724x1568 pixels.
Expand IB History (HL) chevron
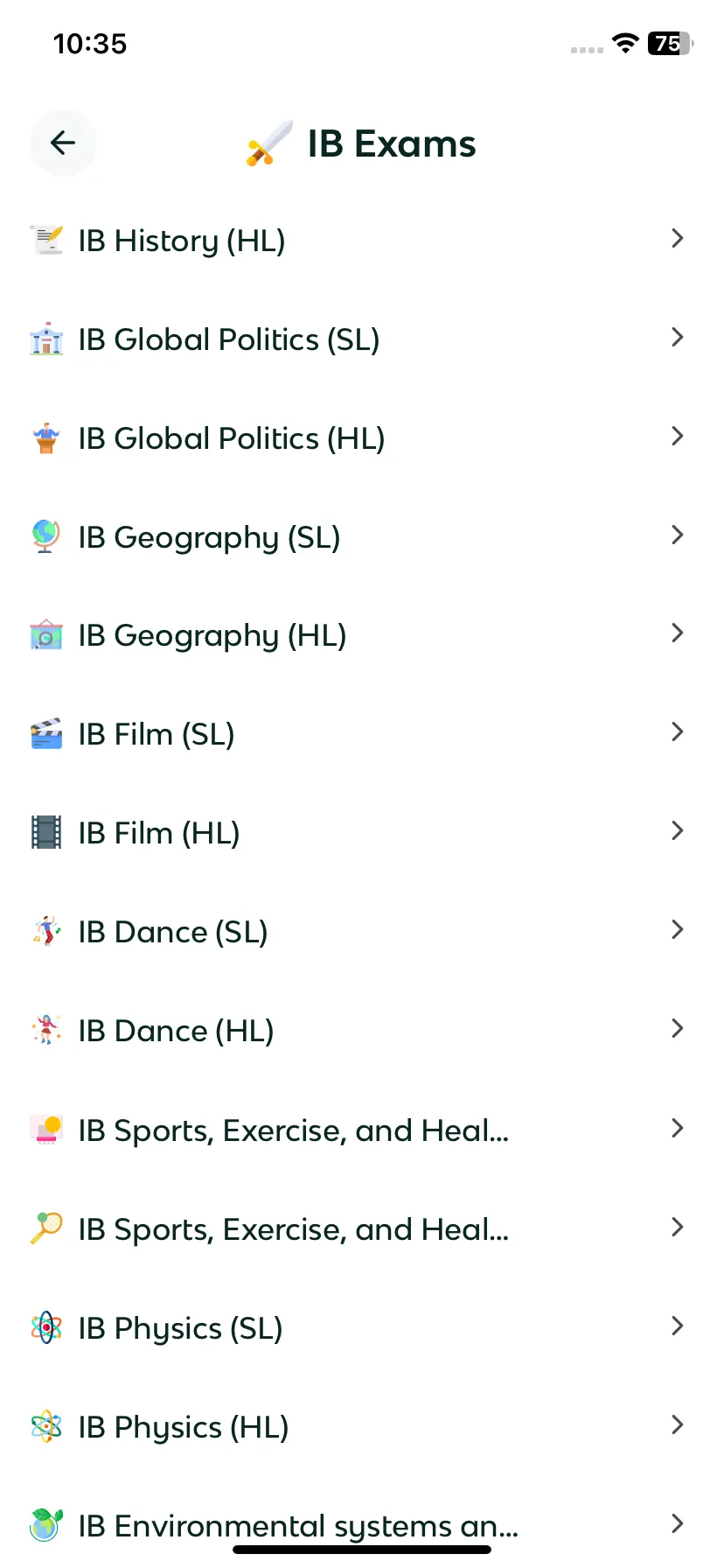pyautogui.click(x=677, y=238)
